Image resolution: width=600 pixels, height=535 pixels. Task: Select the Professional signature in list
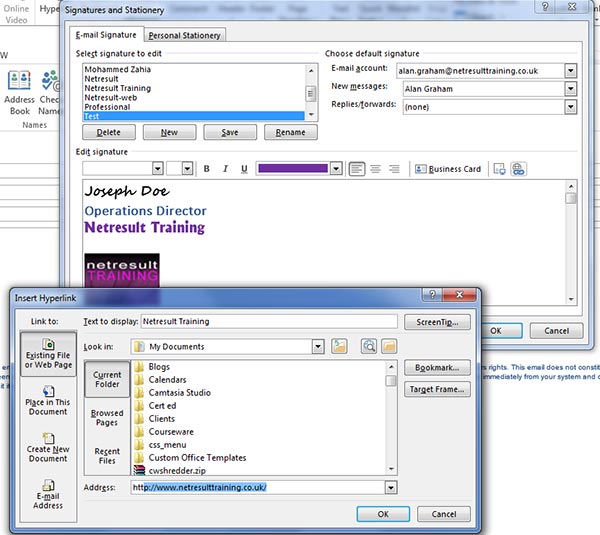(x=194, y=107)
